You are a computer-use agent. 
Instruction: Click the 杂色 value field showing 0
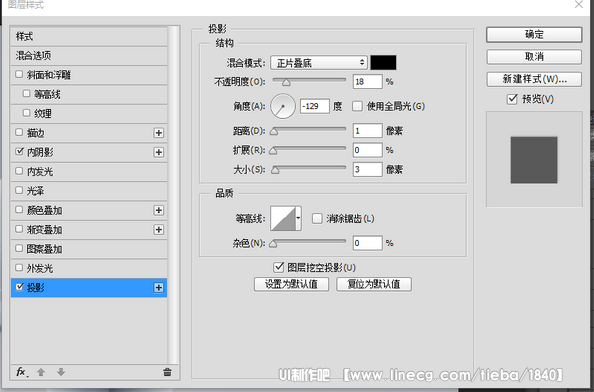click(367, 243)
